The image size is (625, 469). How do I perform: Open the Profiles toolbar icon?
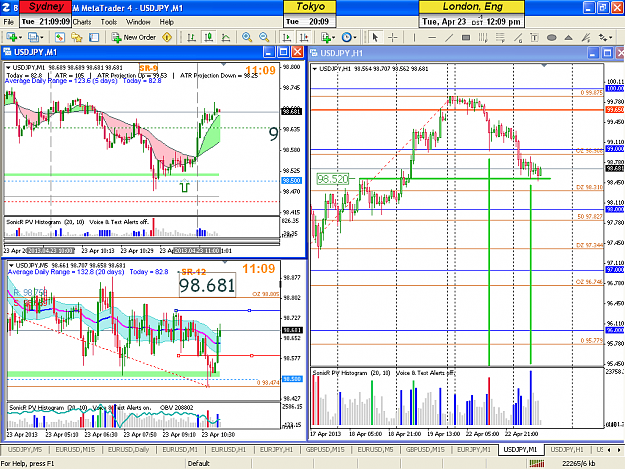point(33,37)
